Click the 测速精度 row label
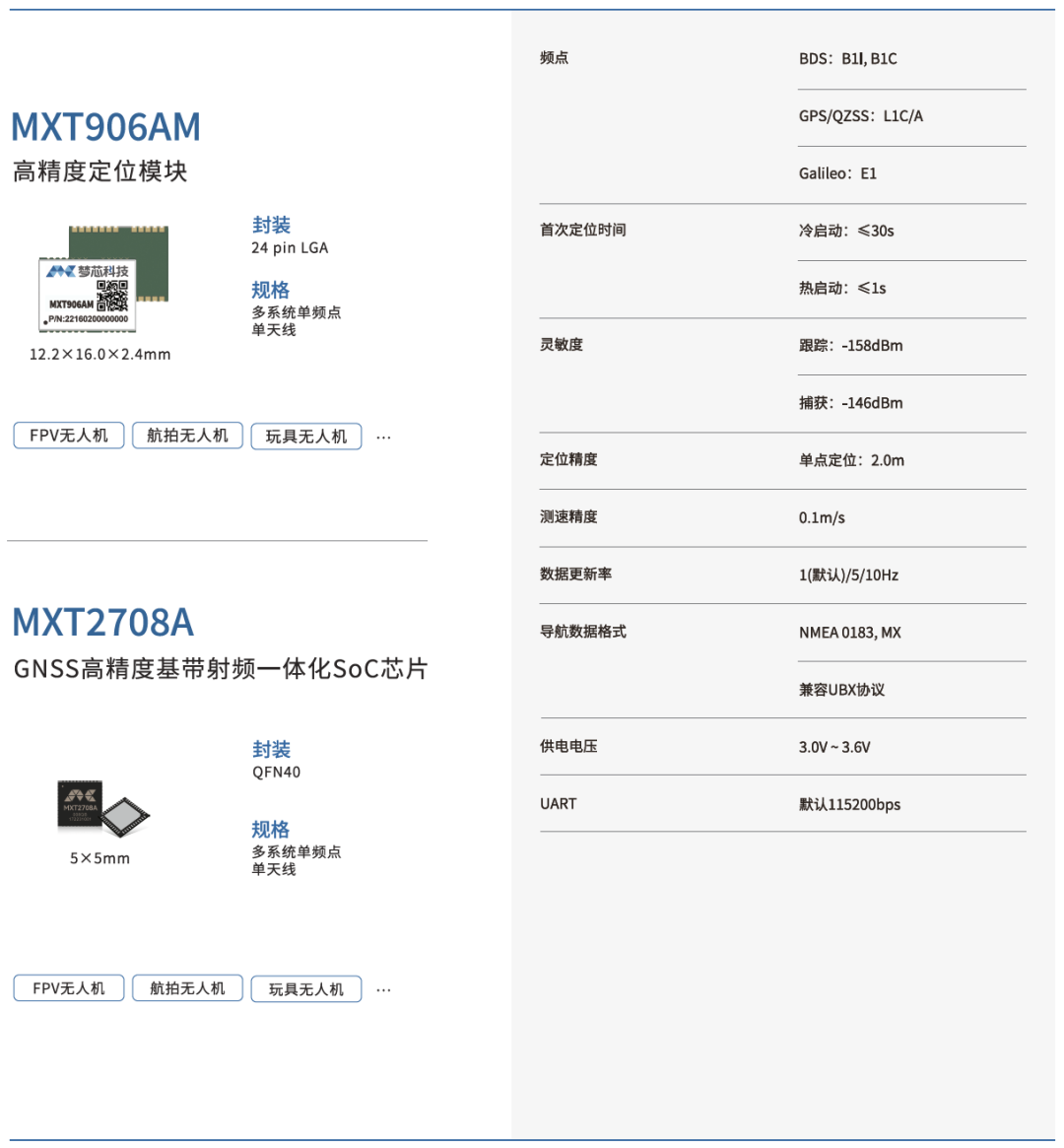Screen dimensions: 1064x1148 click(568, 516)
